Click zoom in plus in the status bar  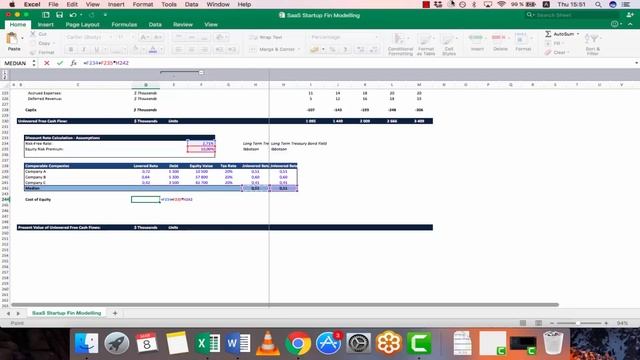[x=606, y=323]
